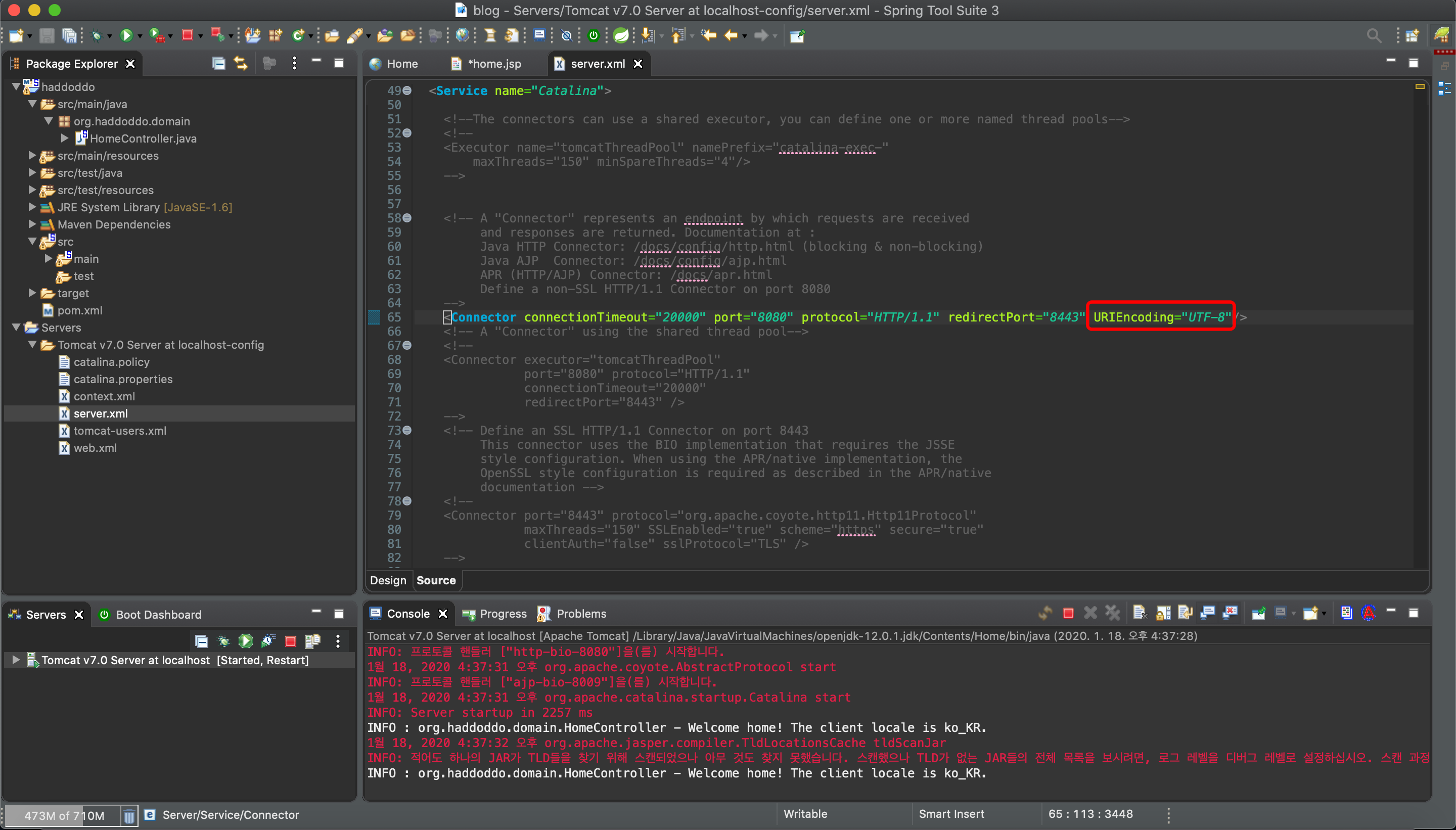Switch to the *home.jsp editor tab
This screenshot has width=1456, height=830.
click(x=494, y=64)
